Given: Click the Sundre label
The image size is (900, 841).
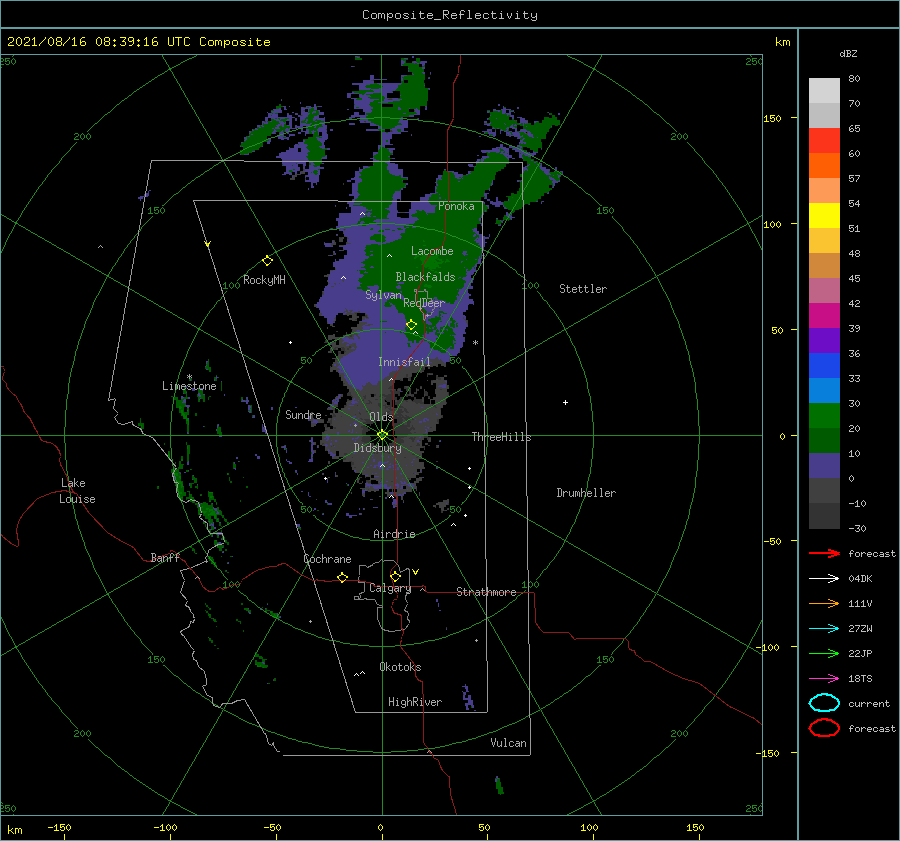Looking at the screenshot, I should 303,414.
